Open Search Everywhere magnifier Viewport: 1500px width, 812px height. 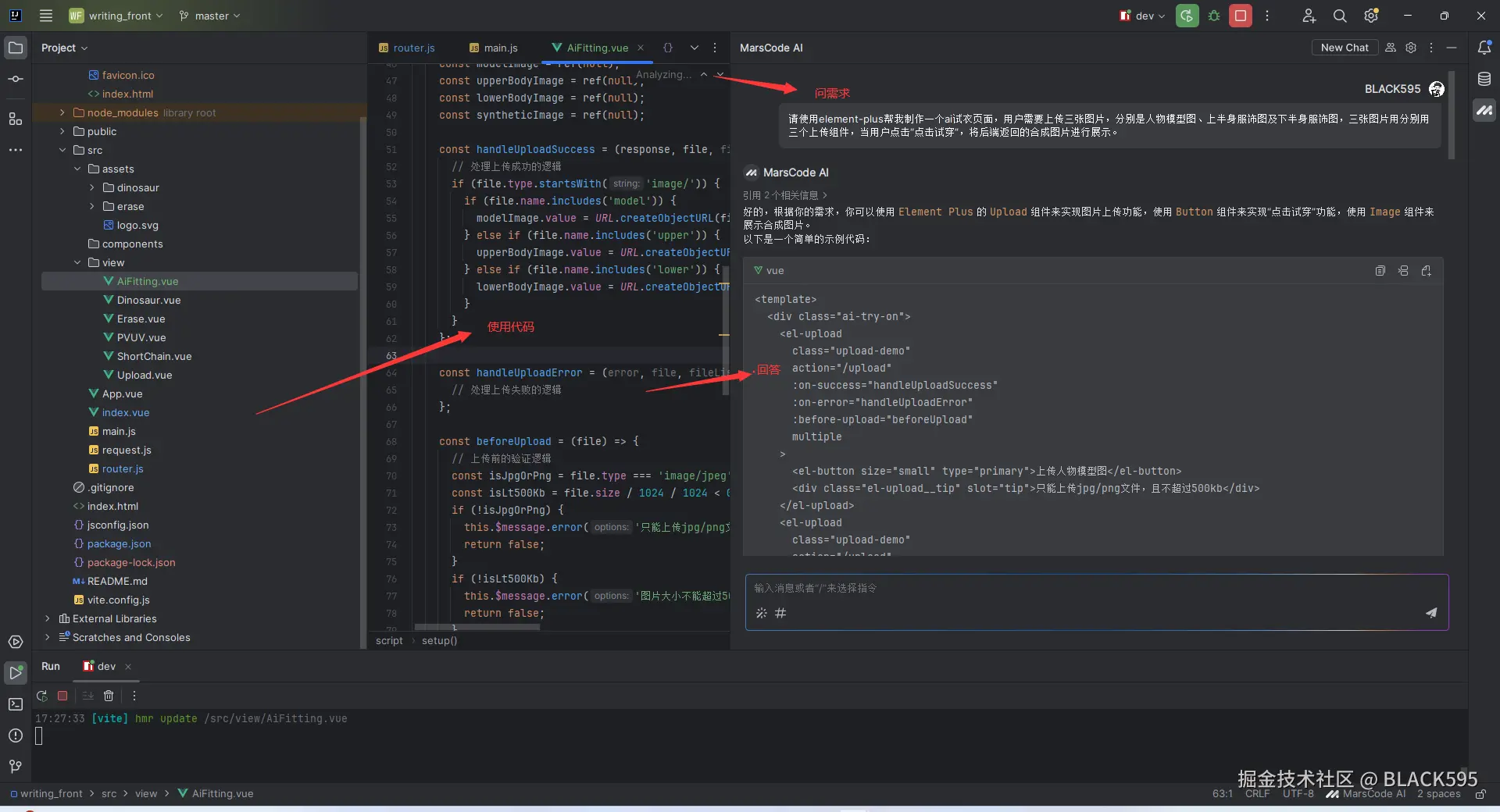point(1340,16)
